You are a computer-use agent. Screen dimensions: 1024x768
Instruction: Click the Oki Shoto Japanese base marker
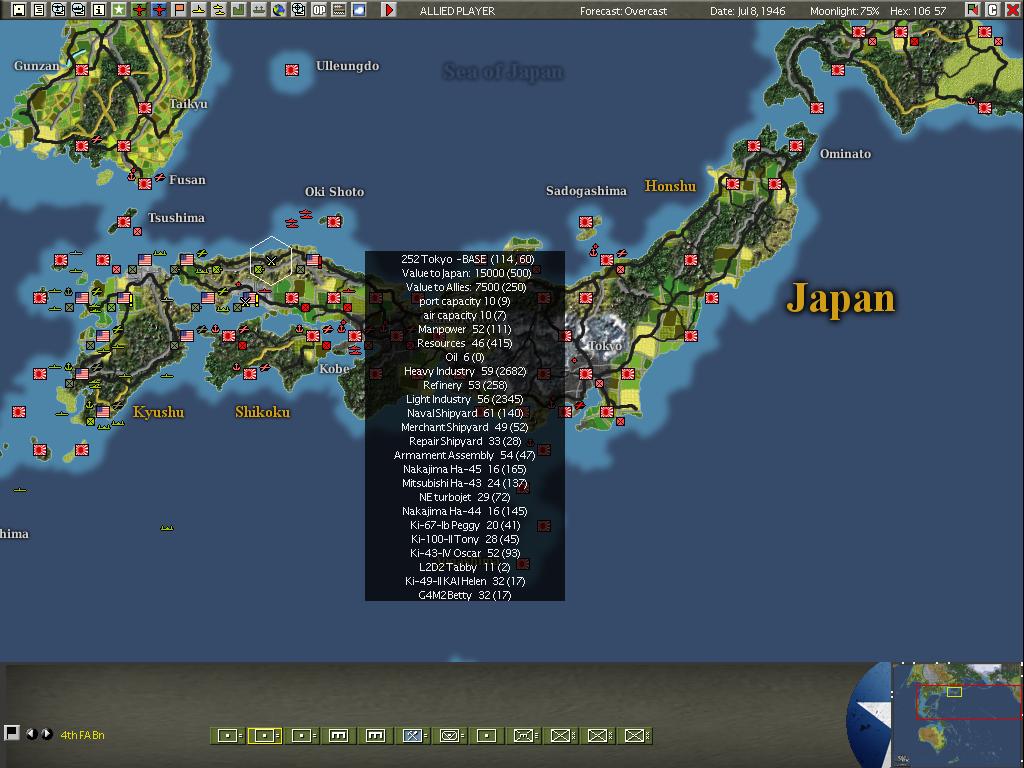pyautogui.click(x=334, y=222)
